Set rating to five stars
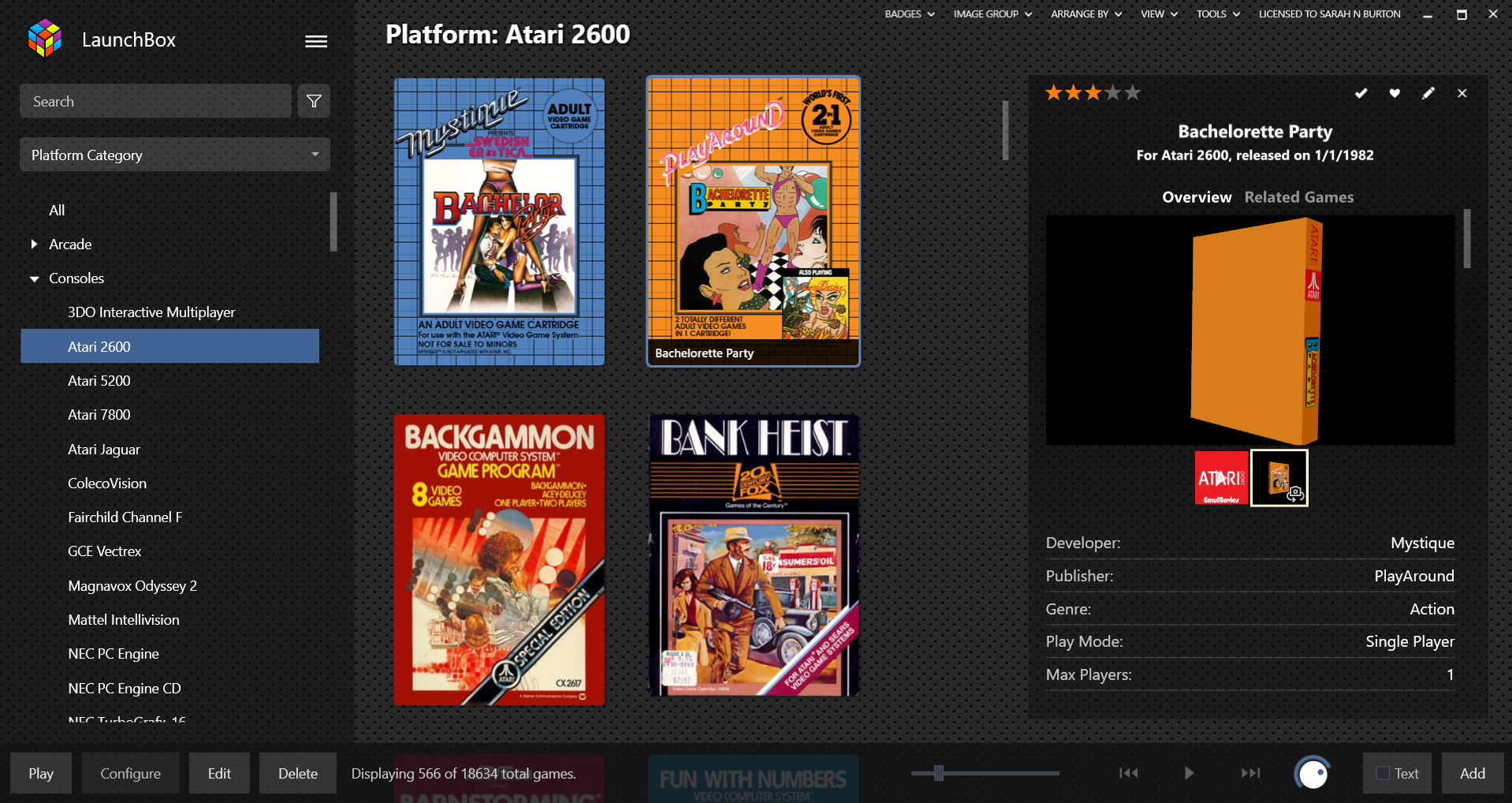This screenshot has height=803, width=1512. click(x=1133, y=93)
